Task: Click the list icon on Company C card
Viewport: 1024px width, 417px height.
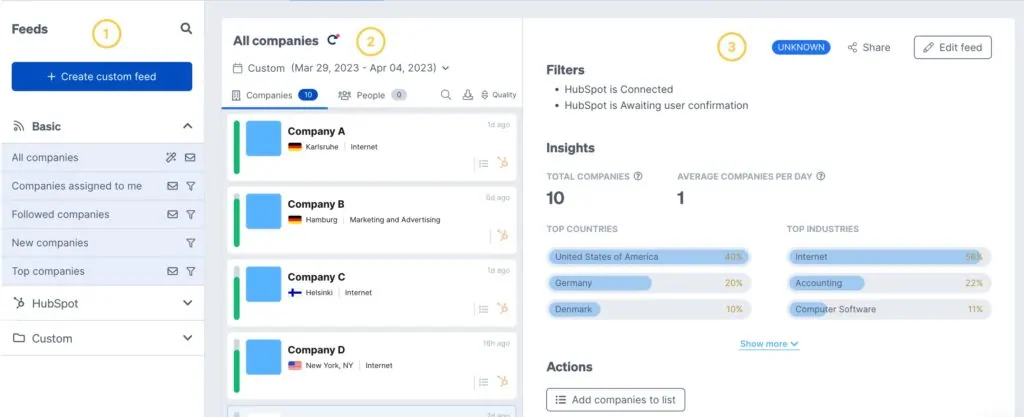Action: pos(483,309)
